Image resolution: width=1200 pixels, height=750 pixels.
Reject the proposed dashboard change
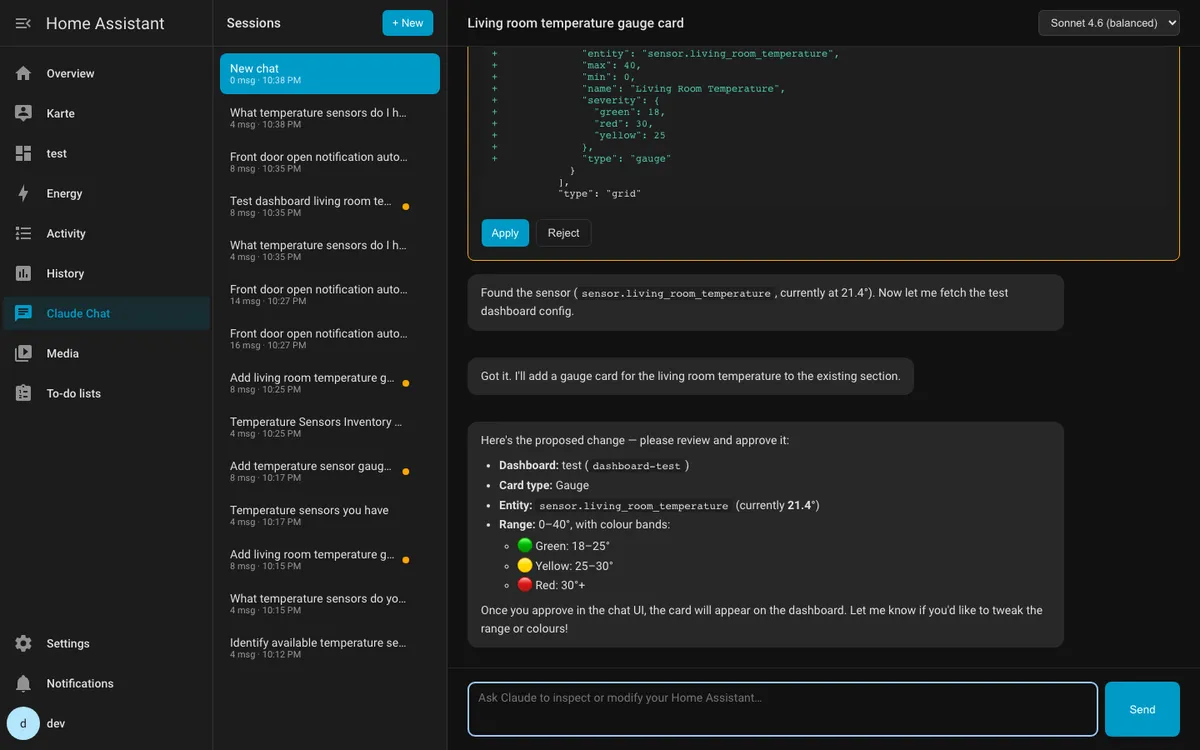click(563, 233)
